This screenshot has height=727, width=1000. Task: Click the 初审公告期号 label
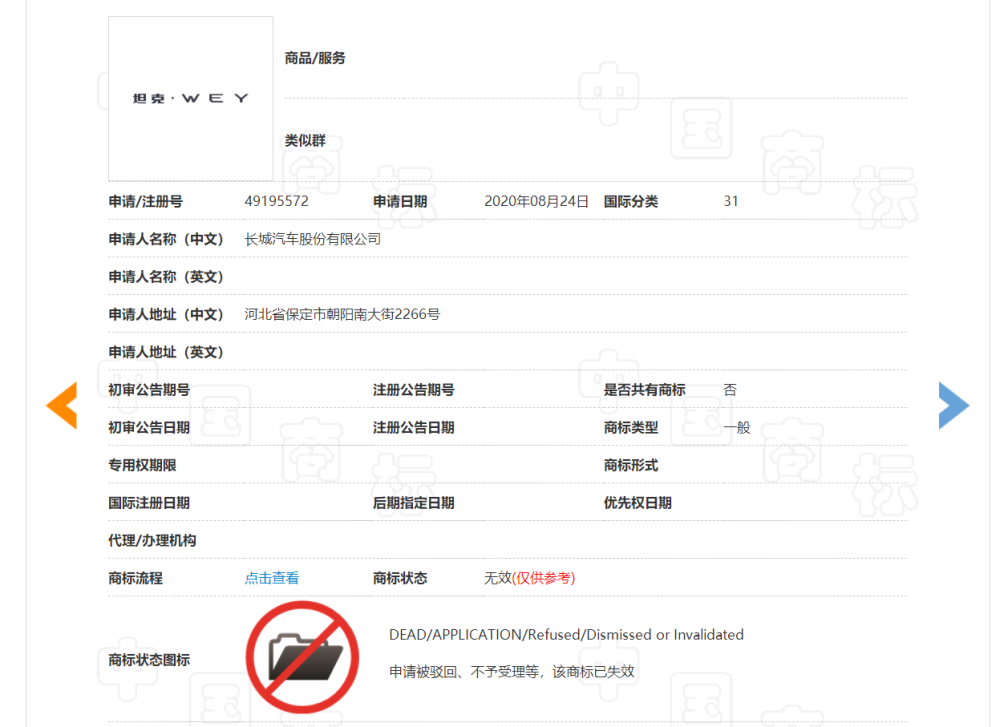pyautogui.click(x=149, y=390)
